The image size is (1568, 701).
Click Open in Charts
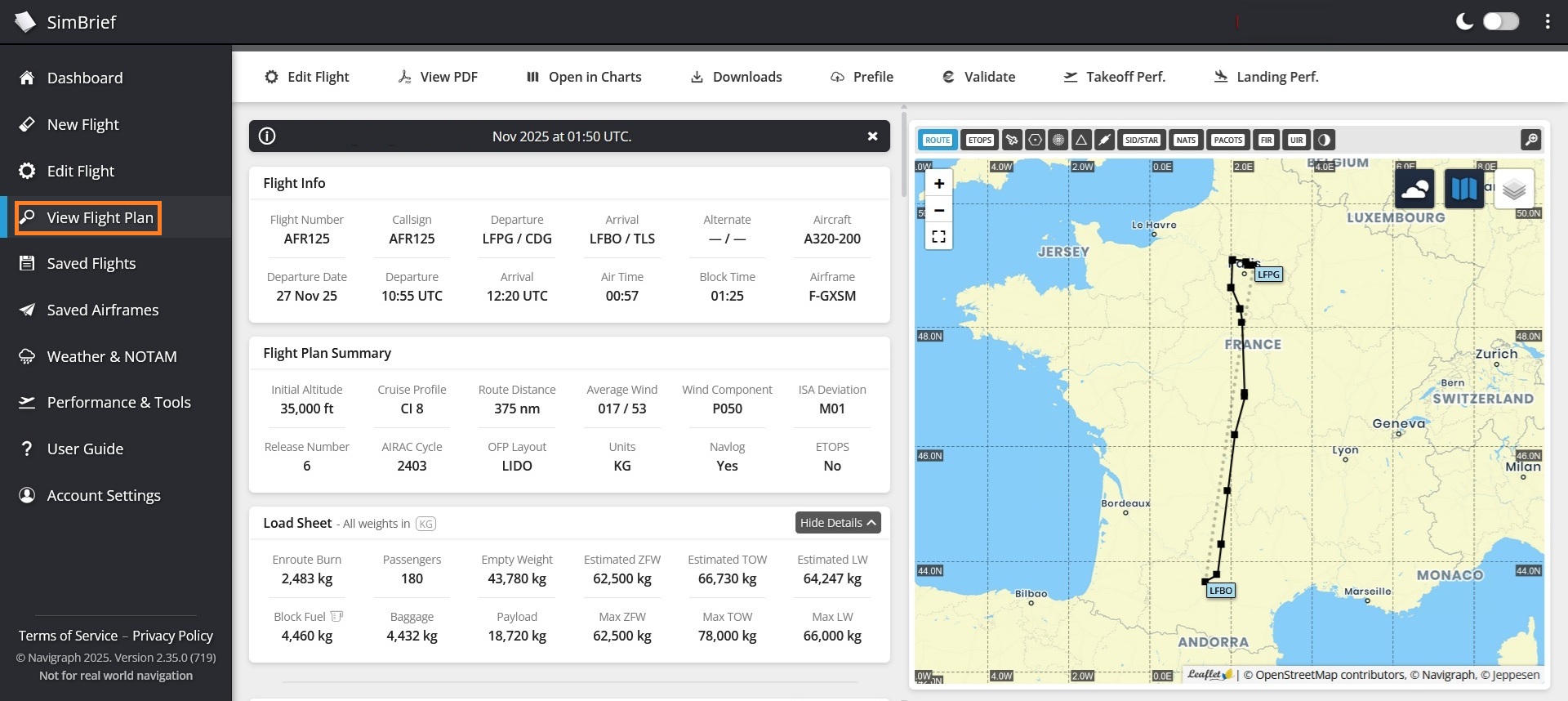coord(584,77)
